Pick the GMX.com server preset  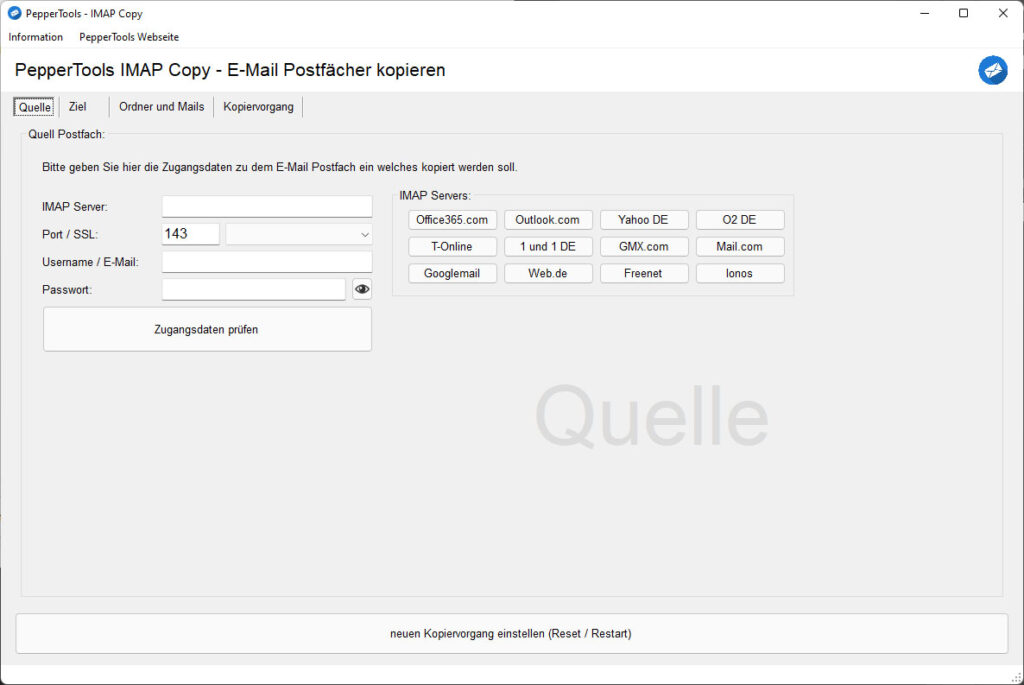[x=644, y=246]
